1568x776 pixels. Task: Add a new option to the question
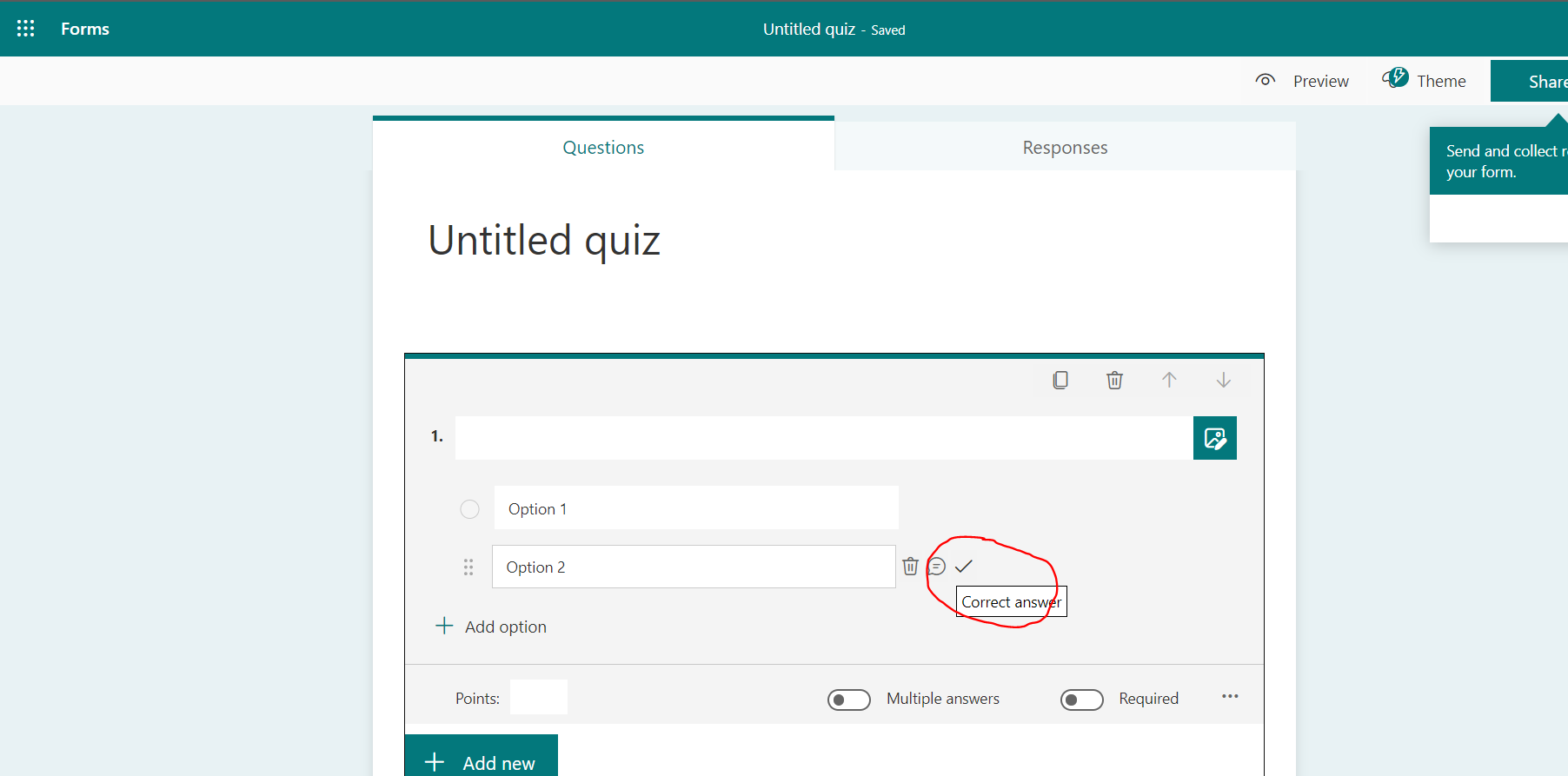[491, 627]
